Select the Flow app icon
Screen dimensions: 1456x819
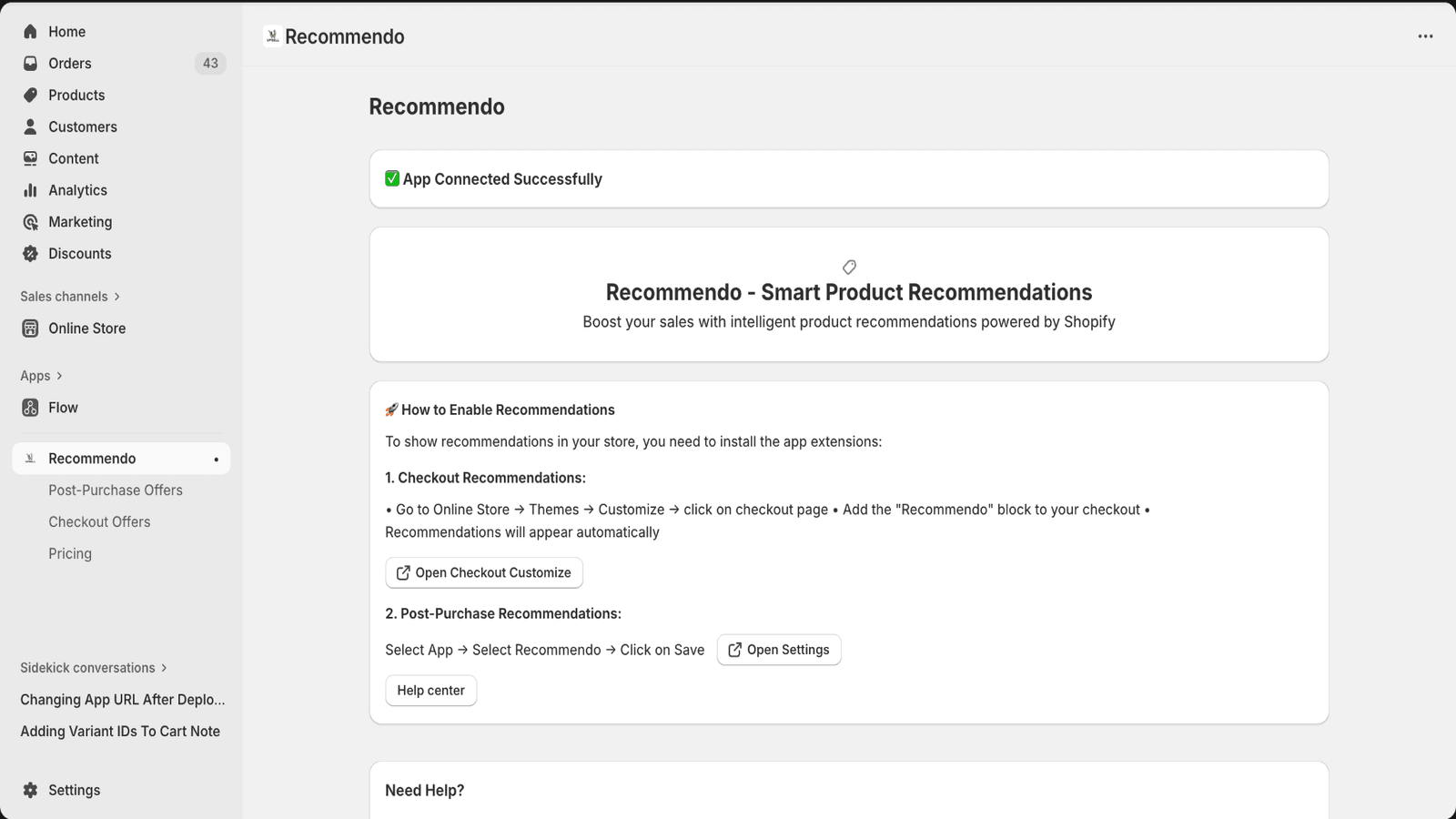(31, 407)
